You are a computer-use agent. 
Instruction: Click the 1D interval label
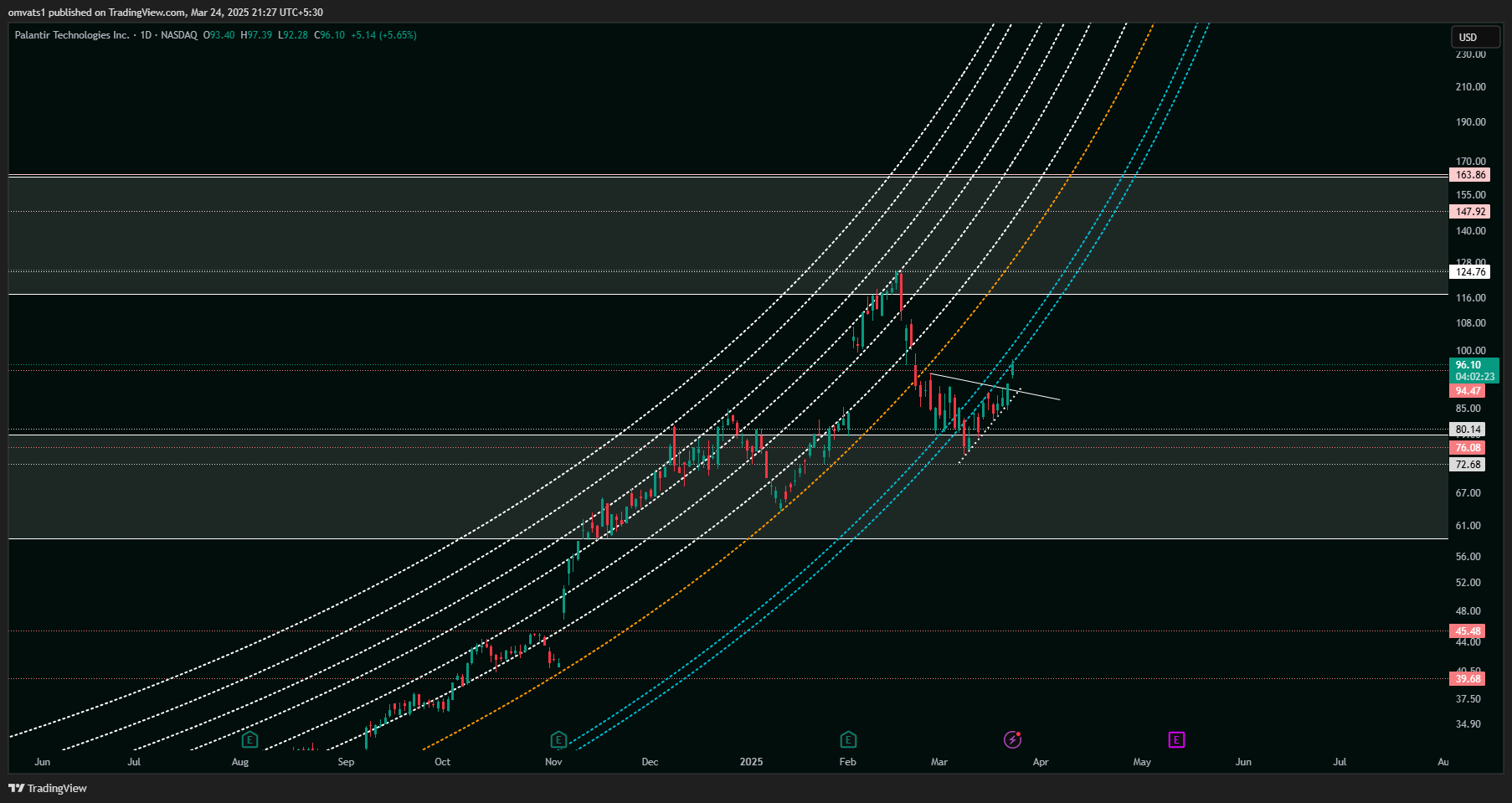click(x=146, y=35)
